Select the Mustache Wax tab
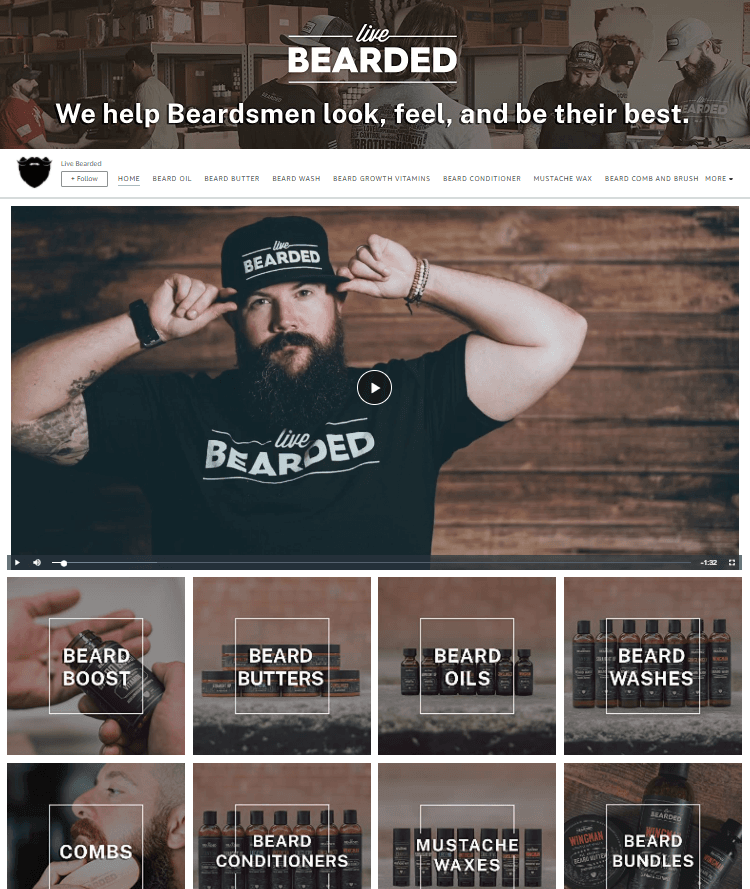 pyautogui.click(x=562, y=179)
